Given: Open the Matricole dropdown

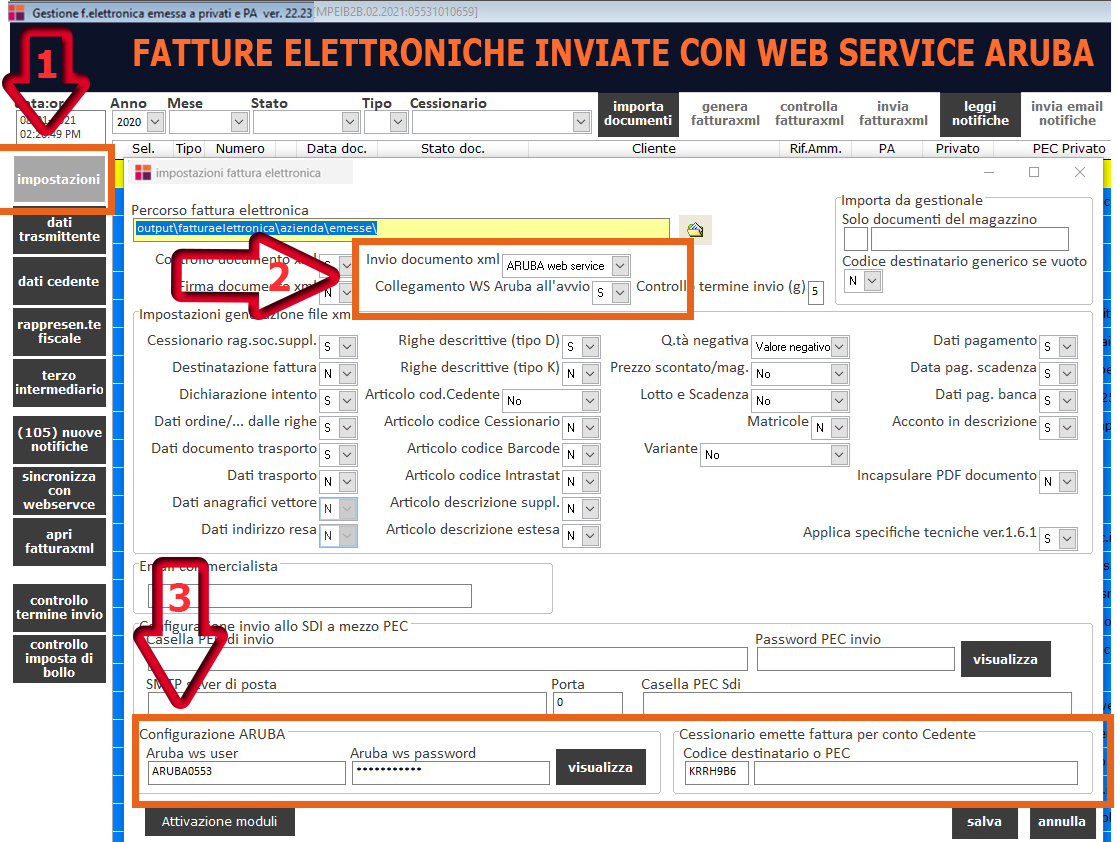Looking at the screenshot, I should [840, 427].
